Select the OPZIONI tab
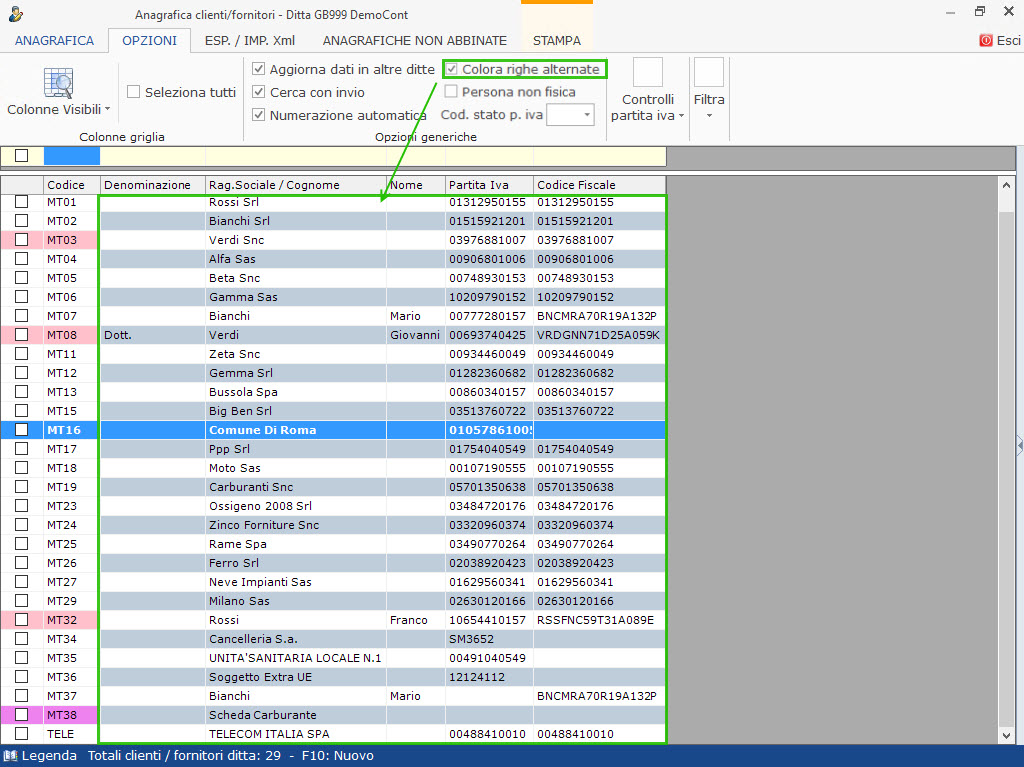Viewport: 1024px width, 767px height. [150, 41]
